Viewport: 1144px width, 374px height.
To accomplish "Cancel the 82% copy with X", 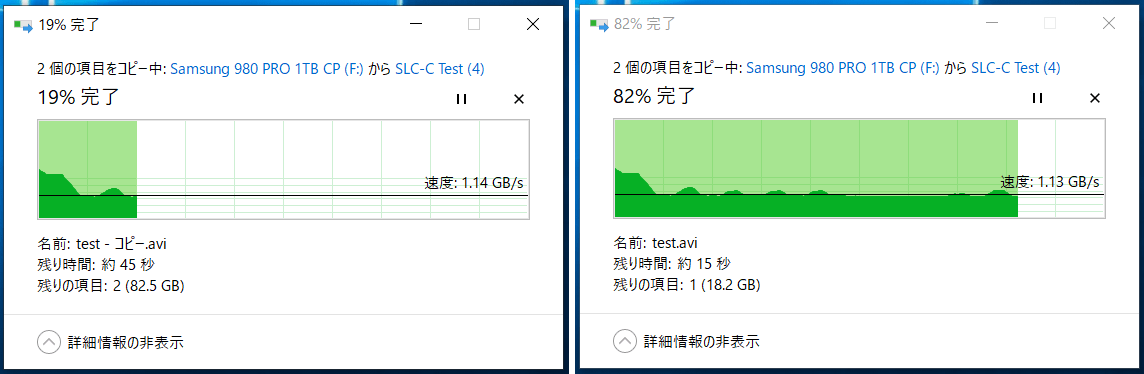I will coord(1094,99).
